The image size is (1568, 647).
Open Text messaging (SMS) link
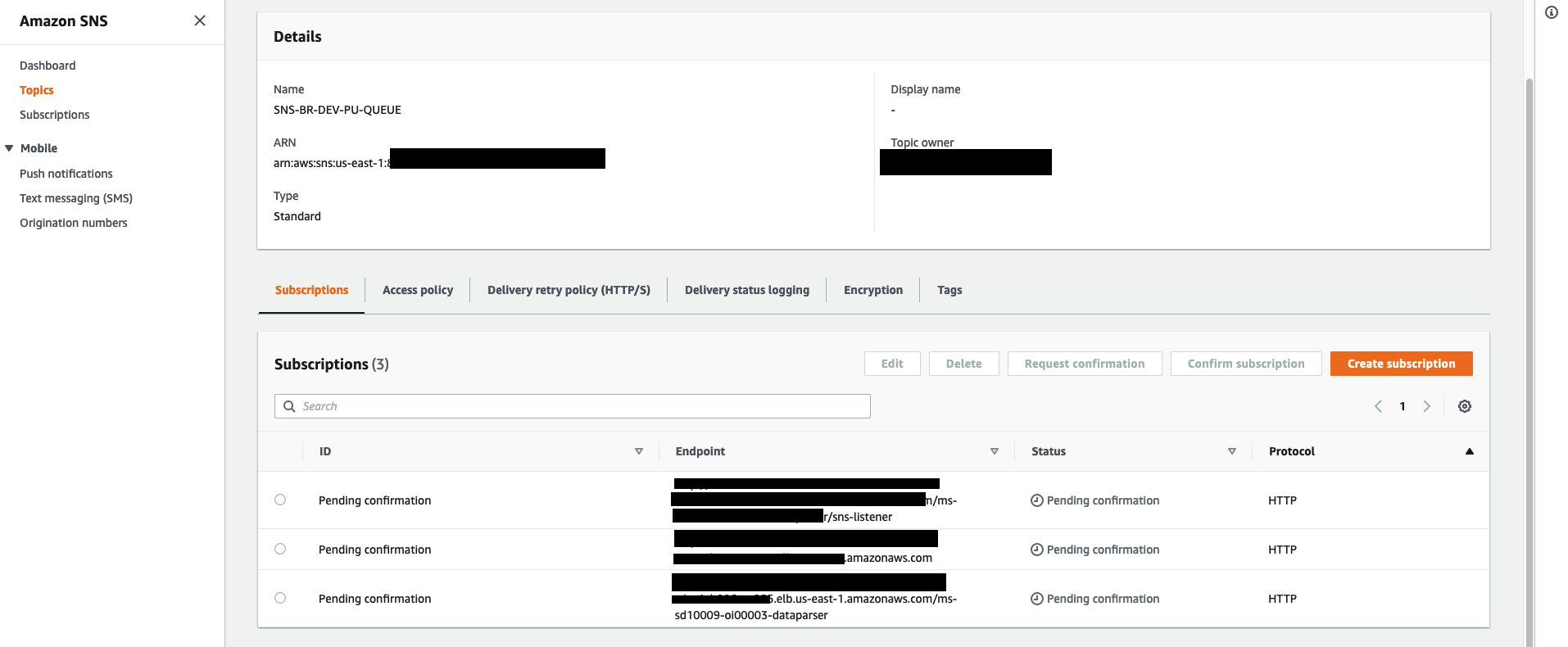(76, 198)
